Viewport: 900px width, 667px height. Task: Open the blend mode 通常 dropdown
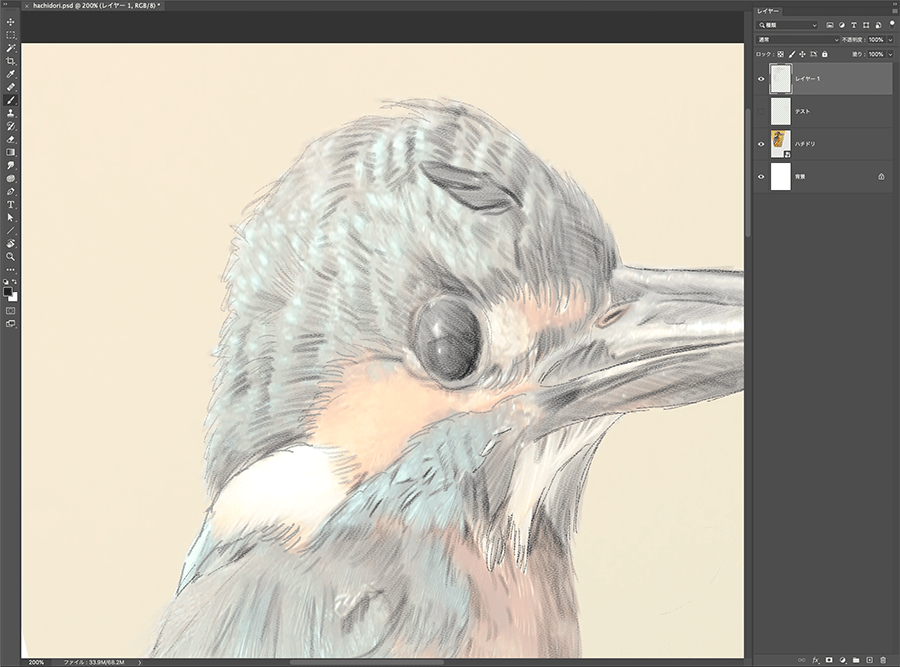click(x=798, y=39)
